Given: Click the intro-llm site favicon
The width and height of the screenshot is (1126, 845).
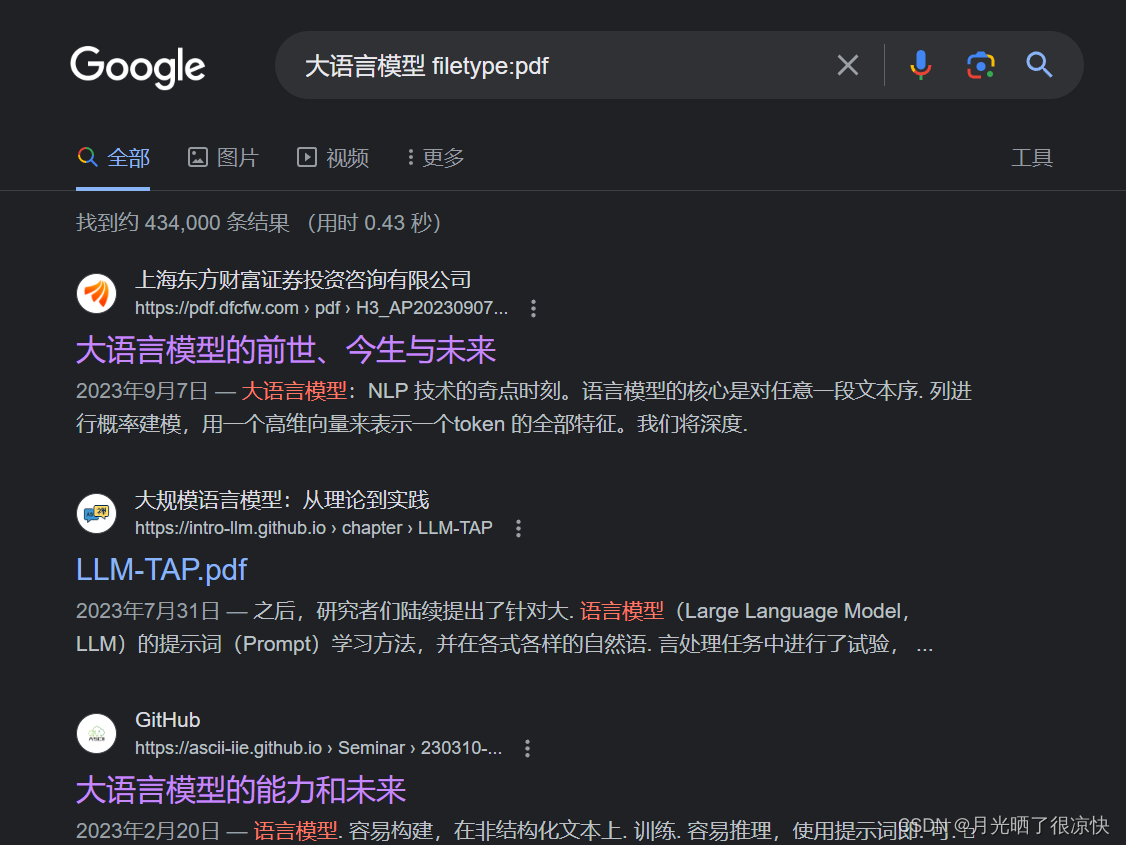Looking at the screenshot, I should [96, 513].
